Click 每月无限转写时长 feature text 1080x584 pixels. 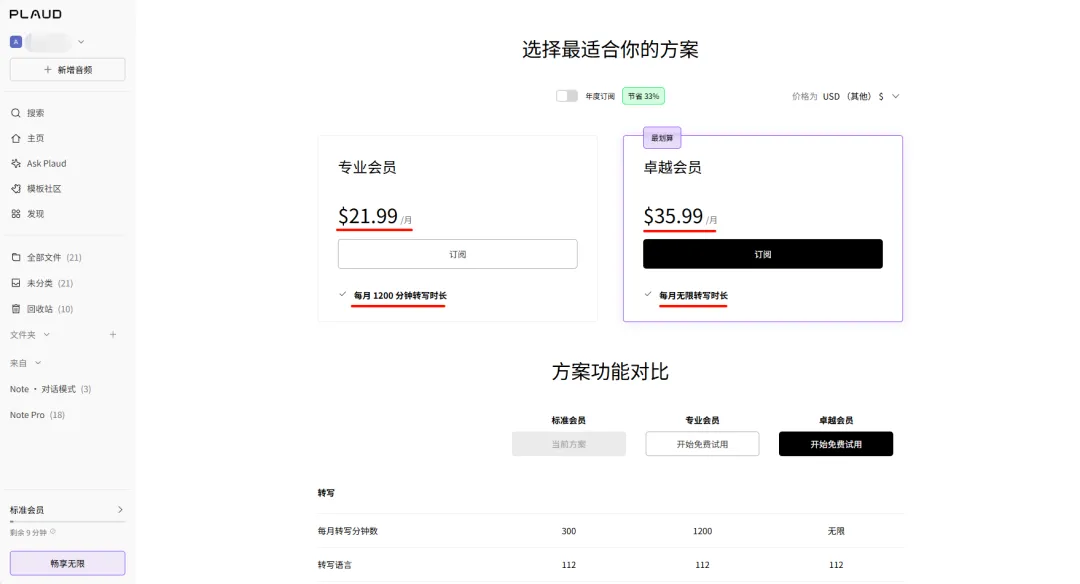point(694,295)
